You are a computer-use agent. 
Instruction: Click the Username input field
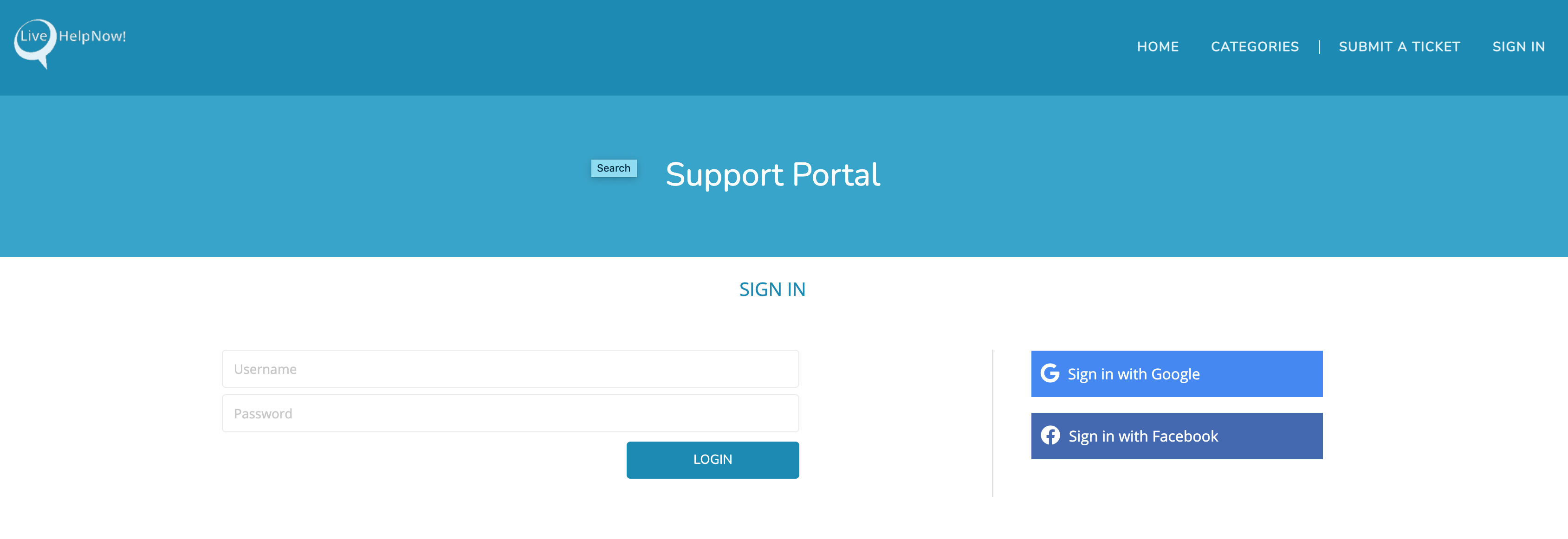coord(510,368)
